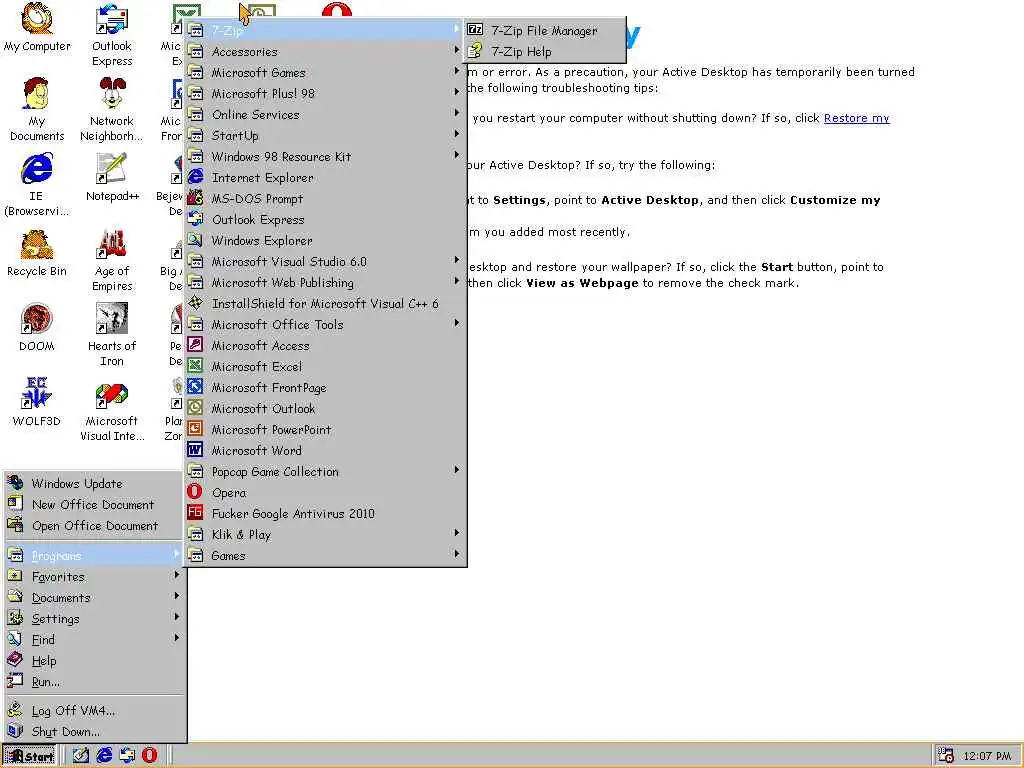Expand Windows 98 Resource Kit submenu
This screenshot has height=768, width=1024.
pos(325,156)
